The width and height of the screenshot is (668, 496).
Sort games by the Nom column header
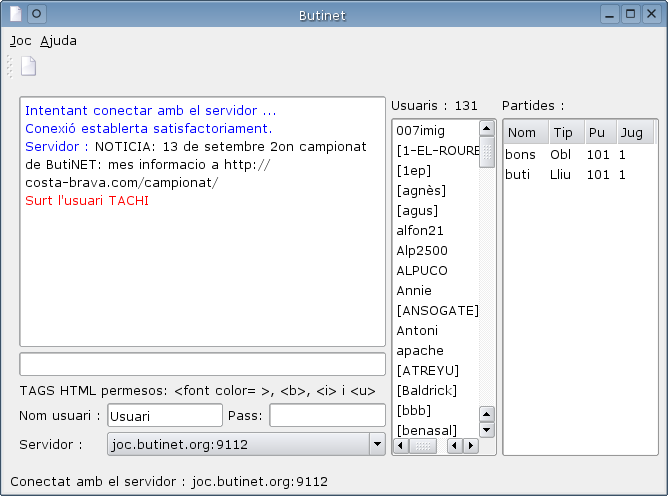526,133
